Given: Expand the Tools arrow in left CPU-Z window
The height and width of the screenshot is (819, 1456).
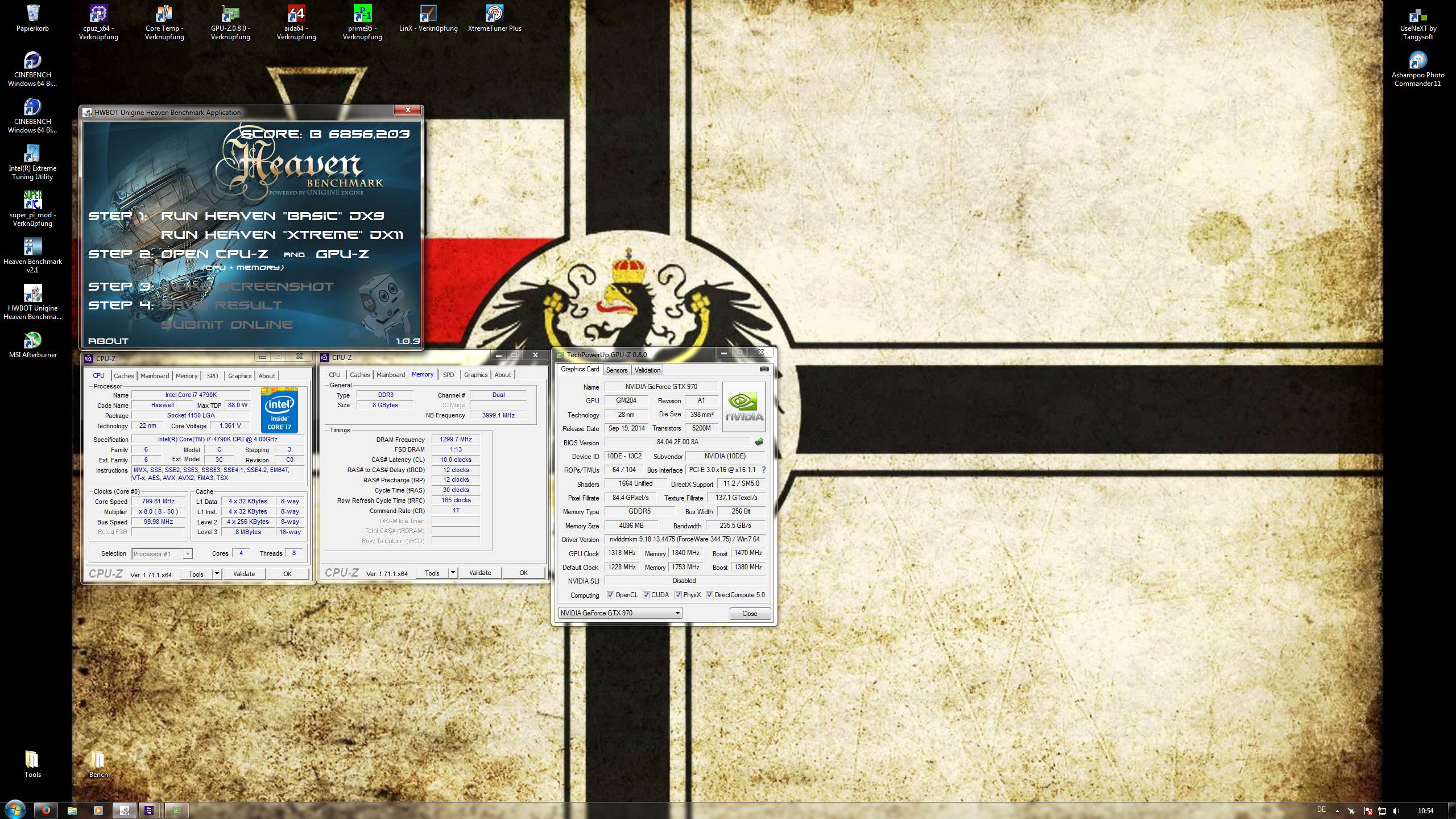Looking at the screenshot, I should point(217,574).
